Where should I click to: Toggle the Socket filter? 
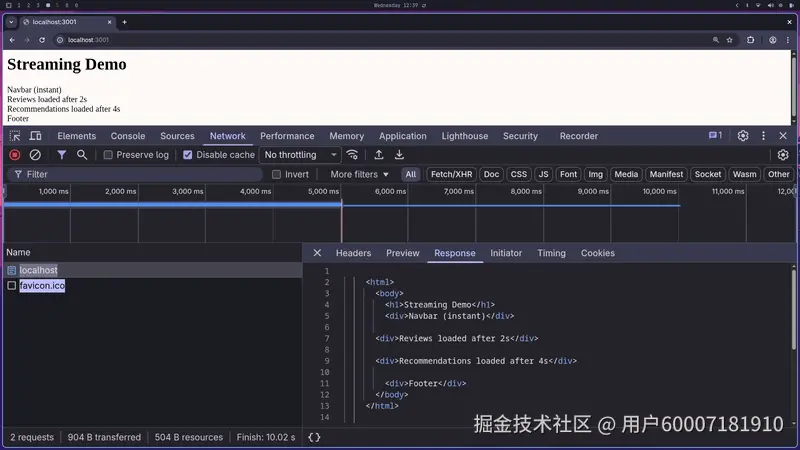(708, 174)
